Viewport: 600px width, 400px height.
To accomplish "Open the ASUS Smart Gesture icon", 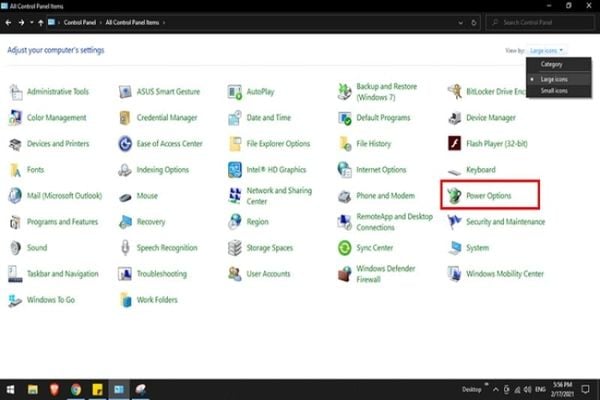I will point(125,92).
